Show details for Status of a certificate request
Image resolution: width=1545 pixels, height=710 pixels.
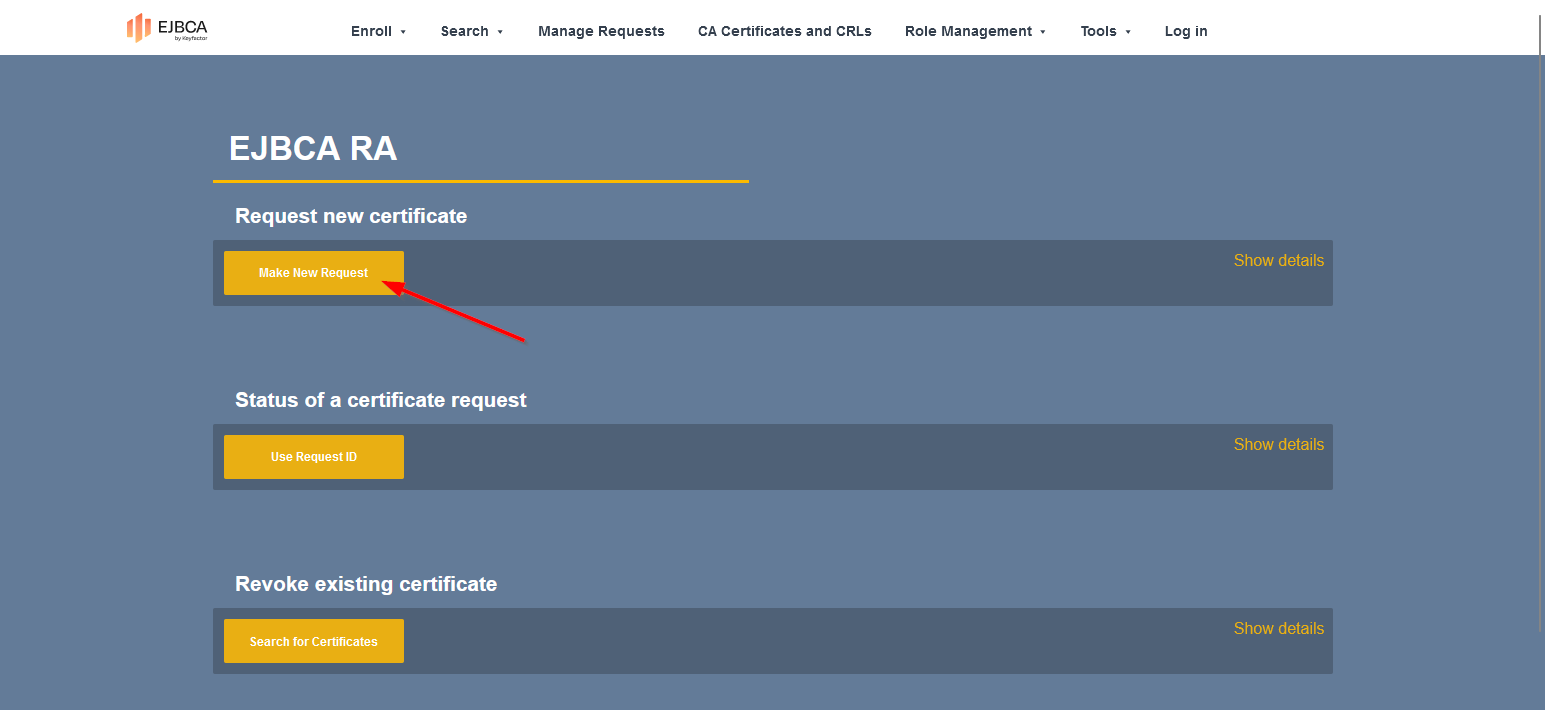1278,444
